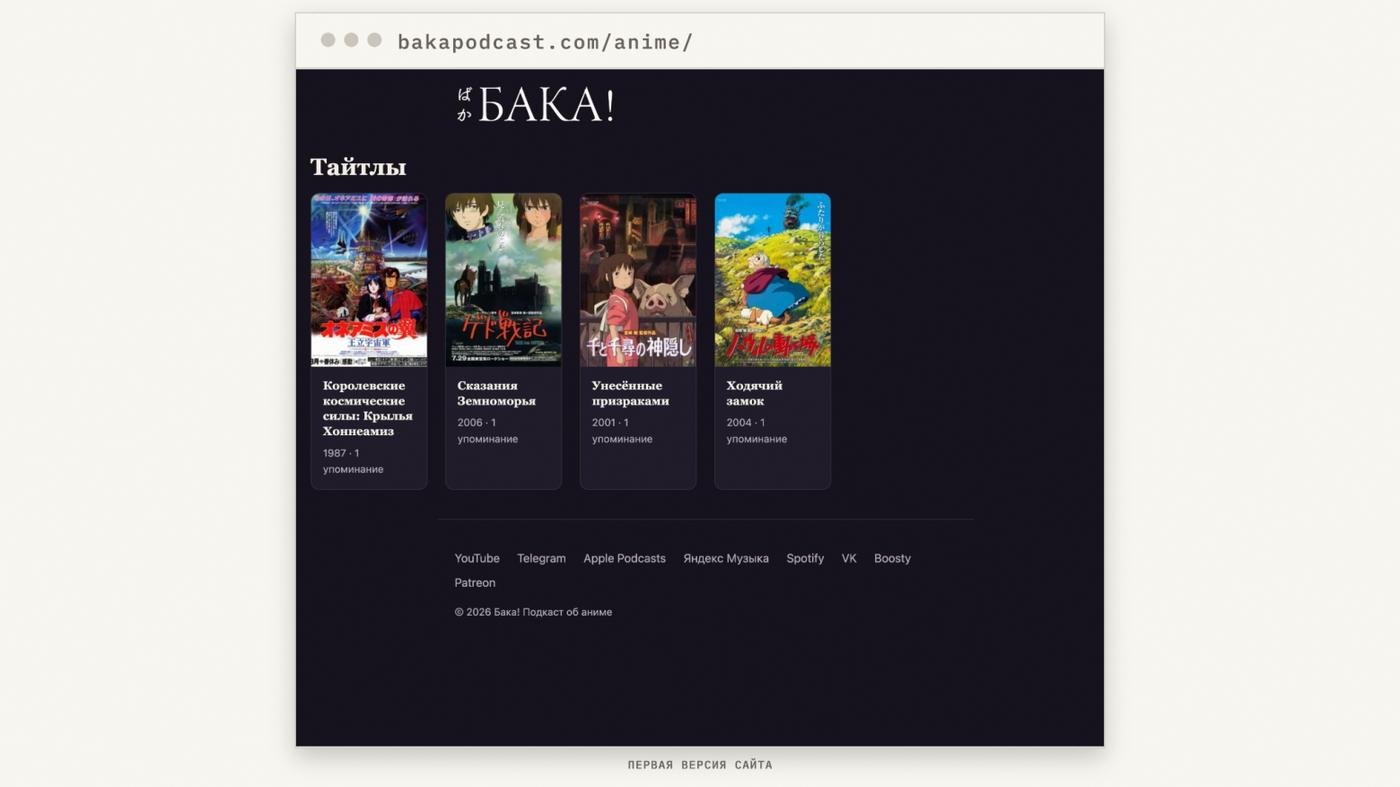Open the Apple Podcasts footer link

(x=624, y=558)
